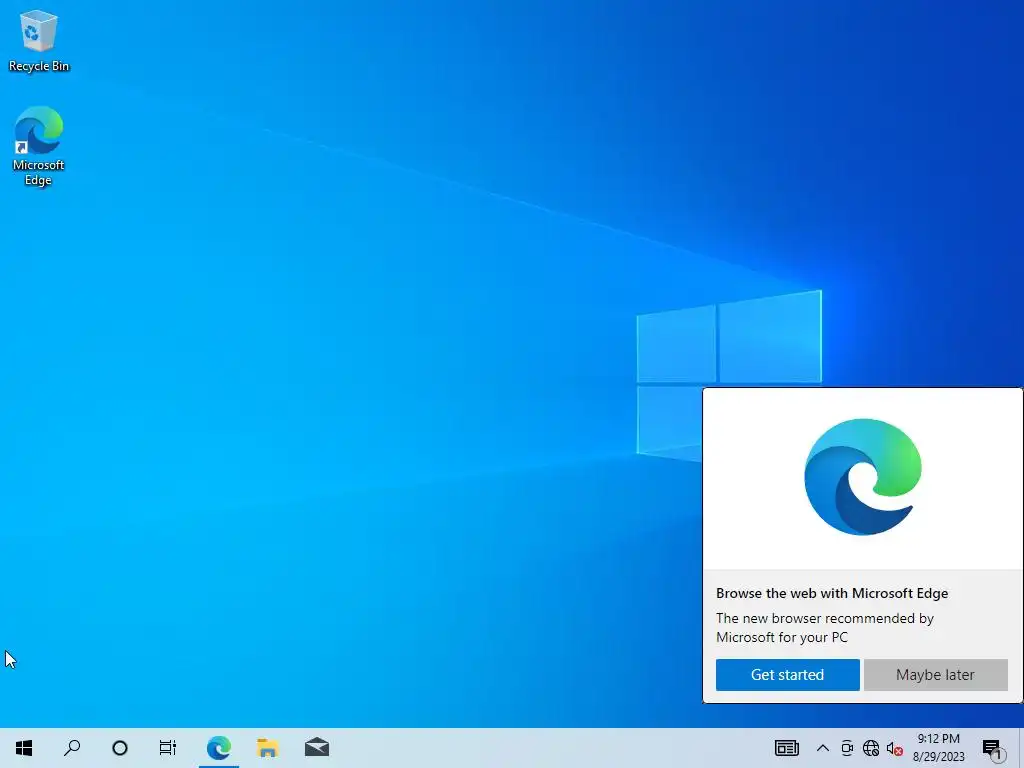The height and width of the screenshot is (768, 1024).
Task: Open the Mail app on taskbar
Action: 317,748
